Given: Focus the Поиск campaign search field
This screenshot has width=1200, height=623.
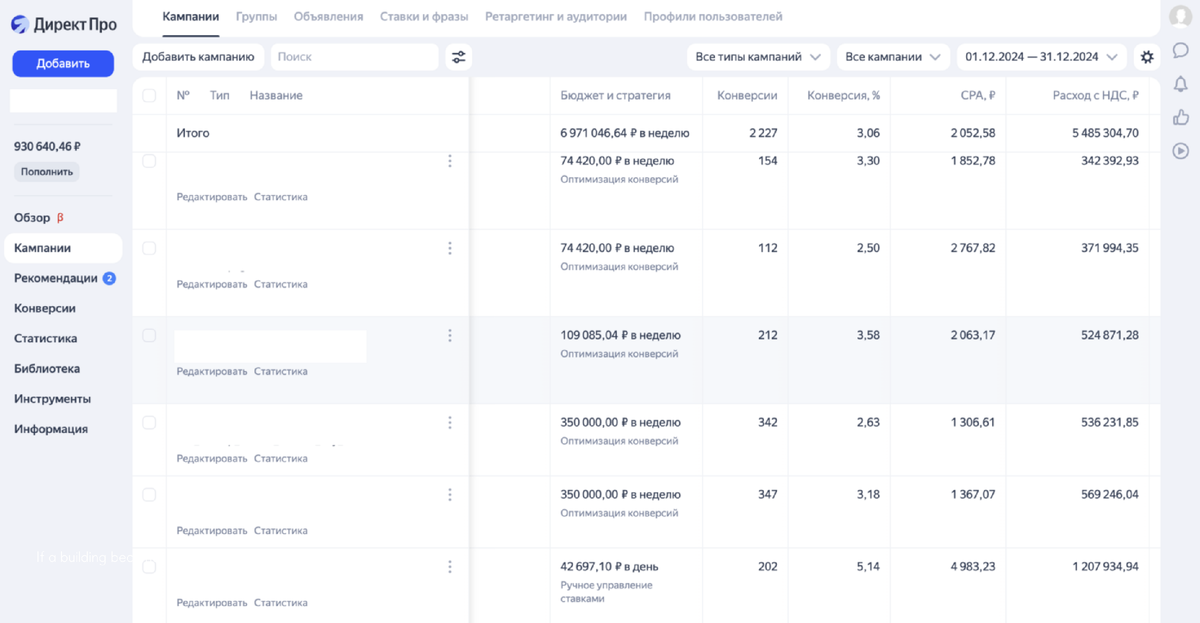Looking at the screenshot, I should [354, 57].
